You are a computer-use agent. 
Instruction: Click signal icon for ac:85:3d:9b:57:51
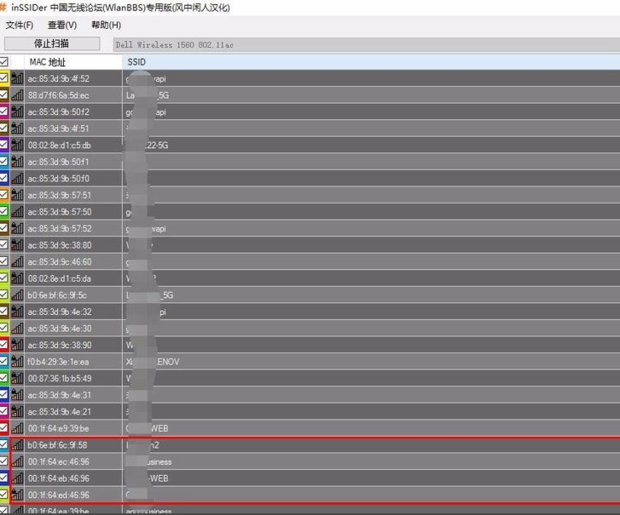pos(17,195)
